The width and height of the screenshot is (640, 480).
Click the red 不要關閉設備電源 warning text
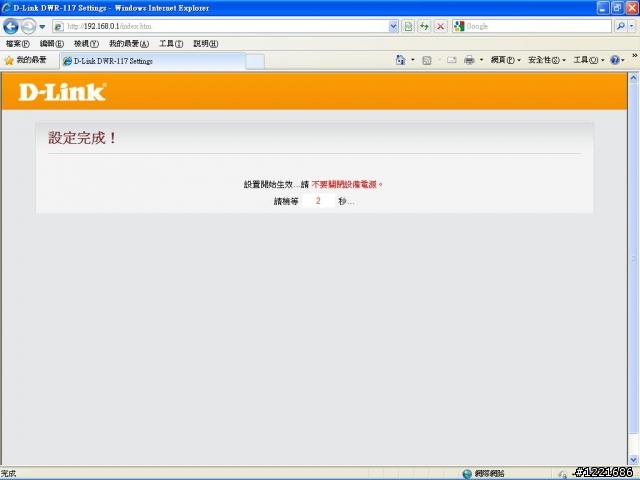347,184
